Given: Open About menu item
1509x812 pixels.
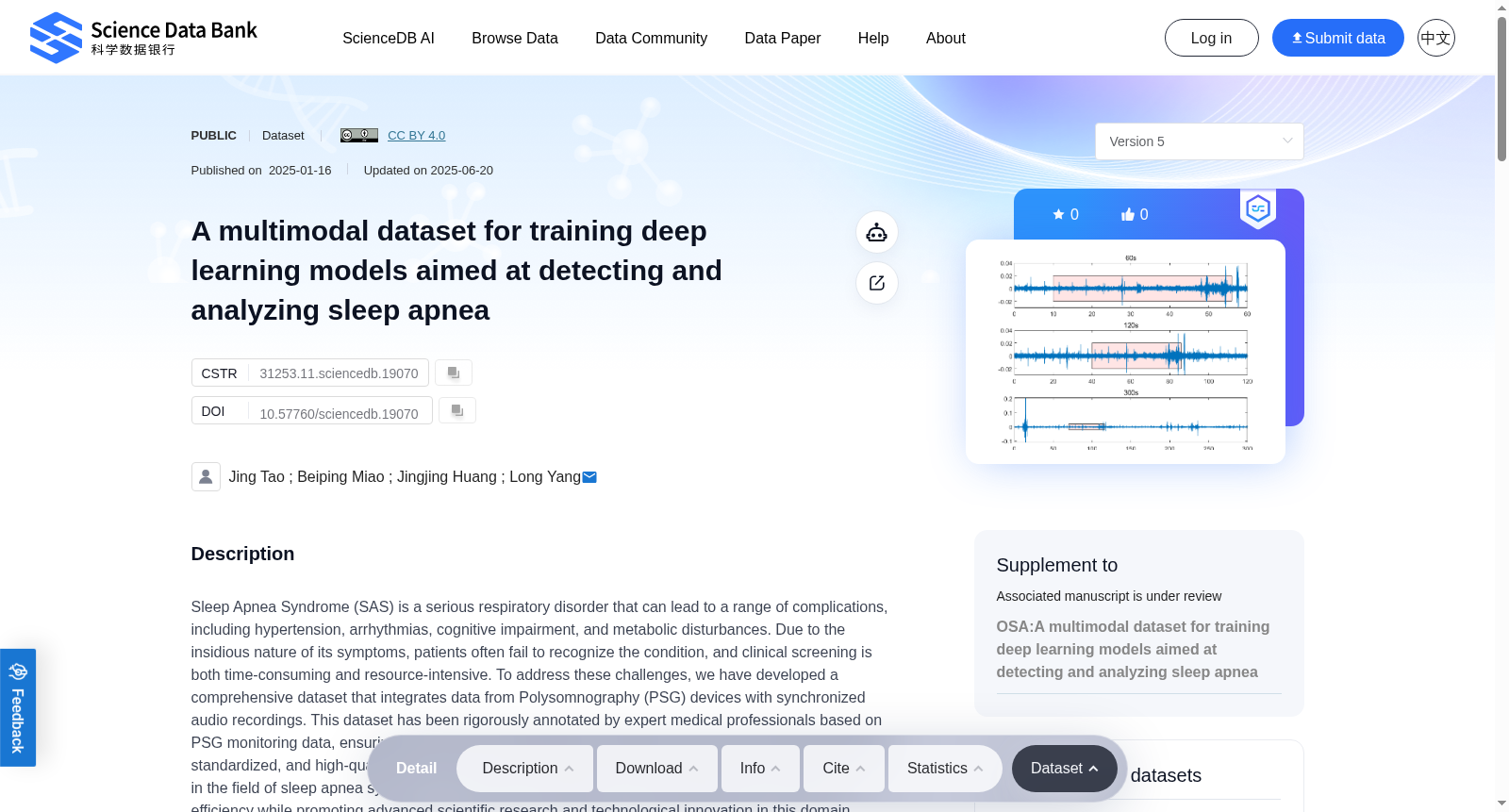Looking at the screenshot, I should [x=946, y=38].
